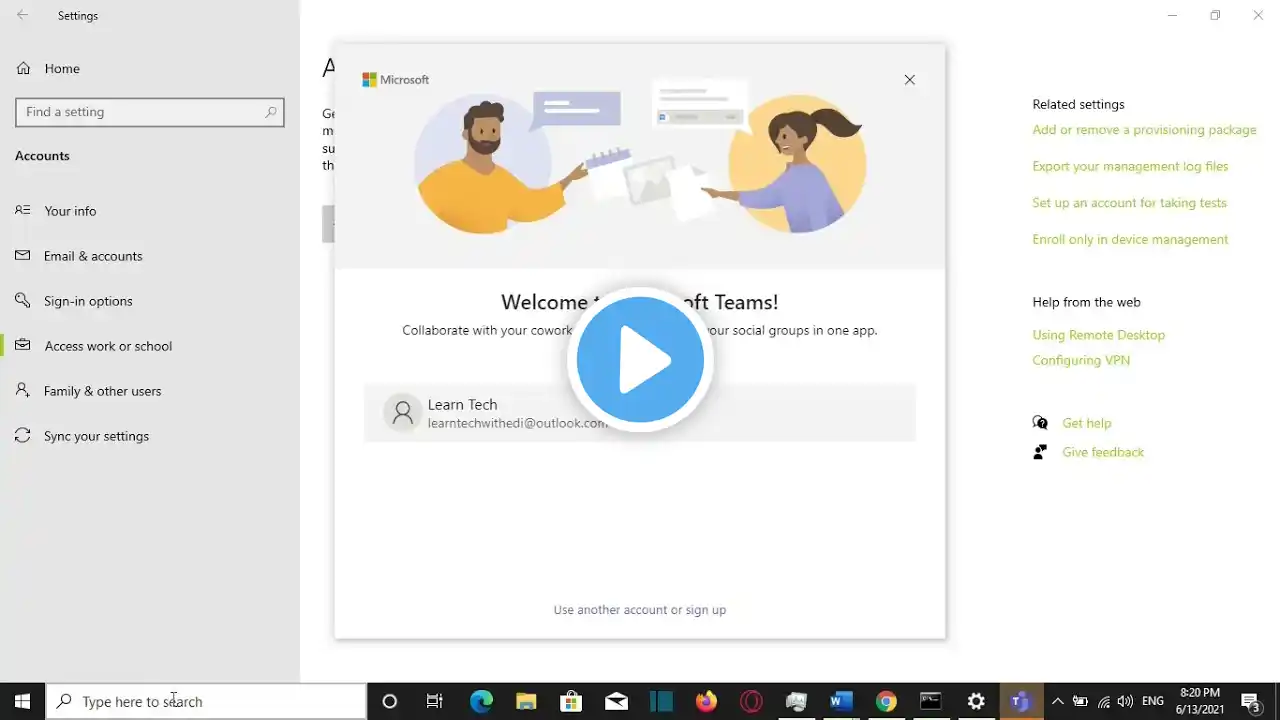Open the clock and date in taskbar

click(1200, 701)
